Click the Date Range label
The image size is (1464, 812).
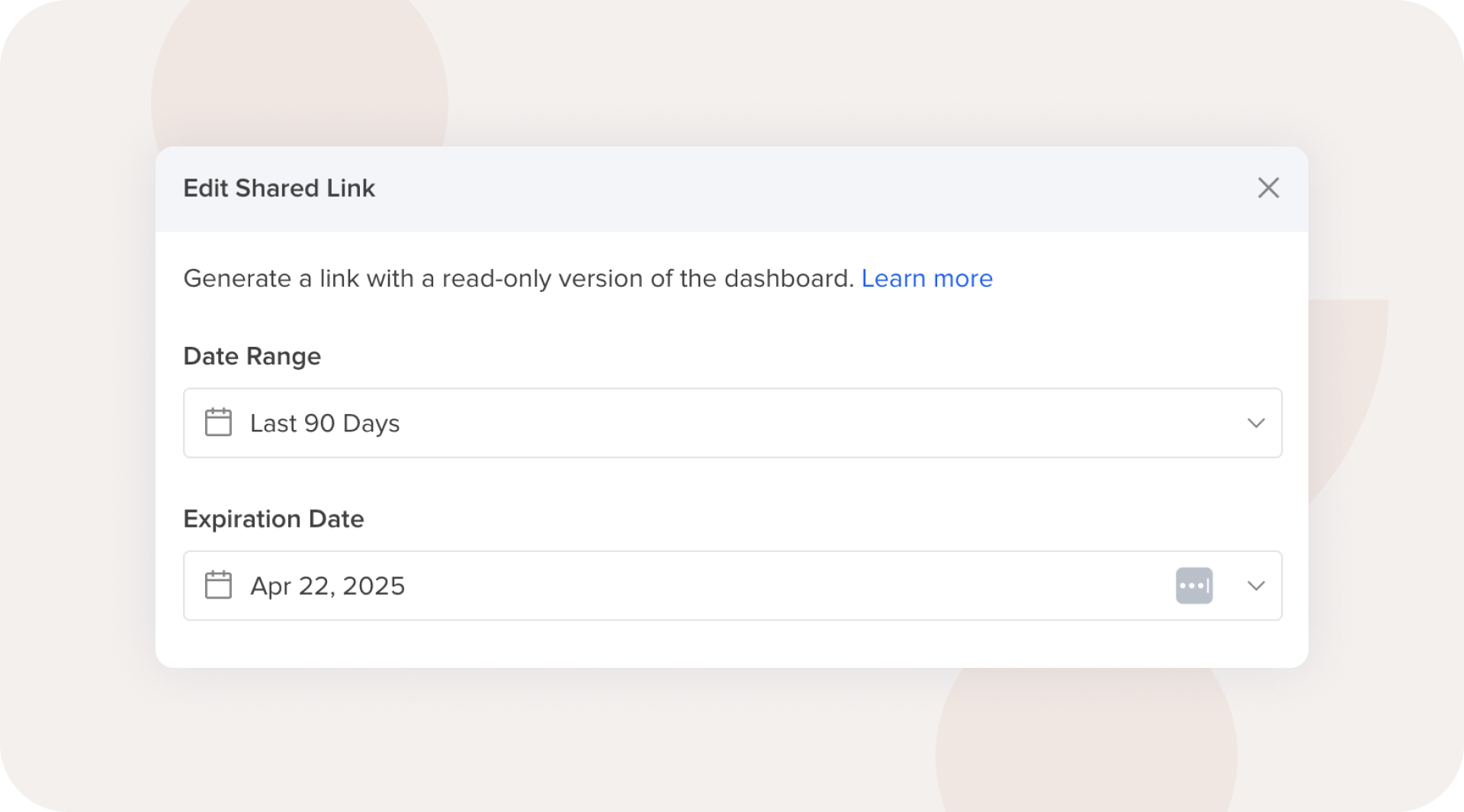point(252,356)
